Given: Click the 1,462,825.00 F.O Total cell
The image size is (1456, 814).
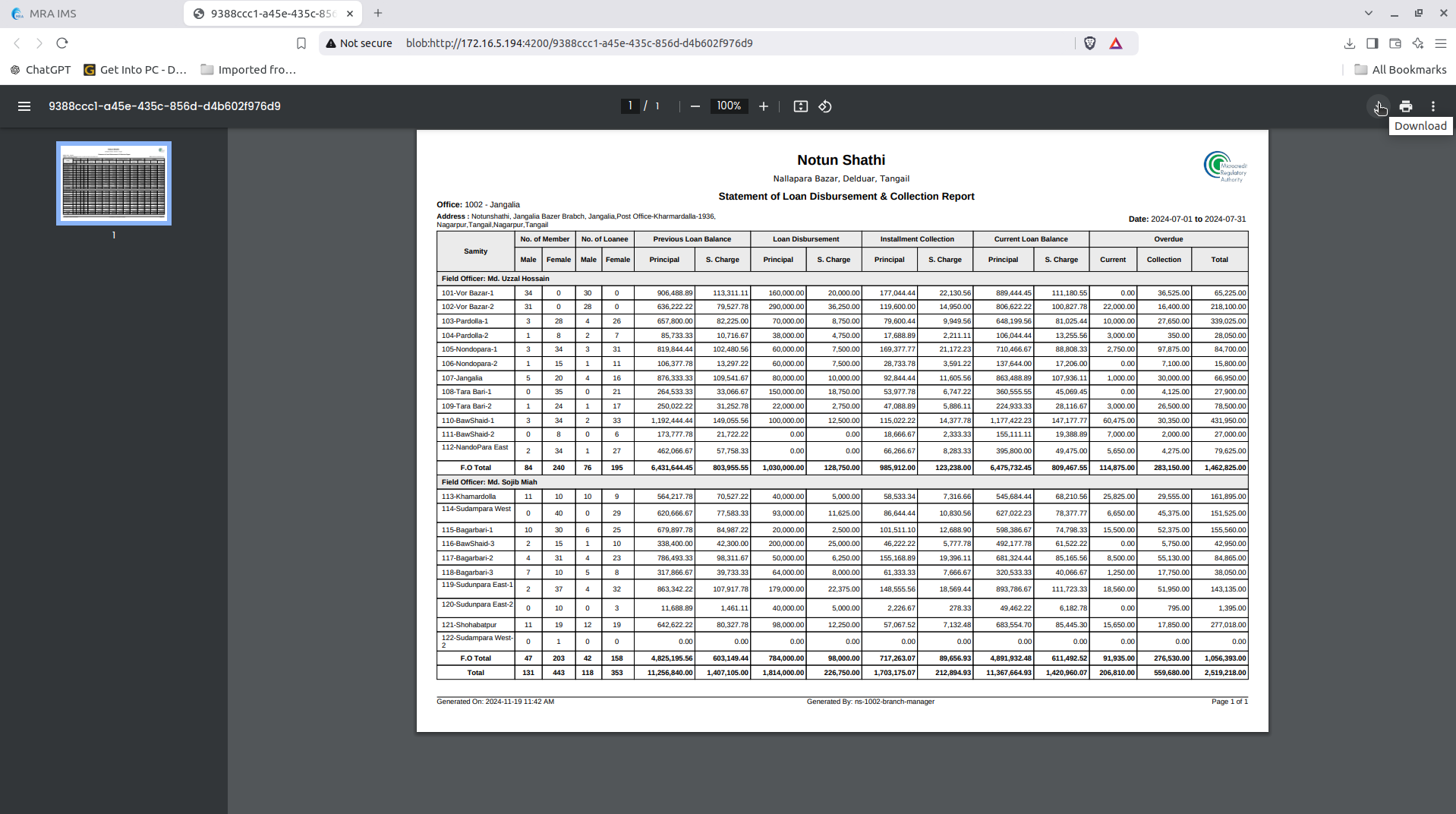Looking at the screenshot, I should pyautogui.click(x=1220, y=468).
